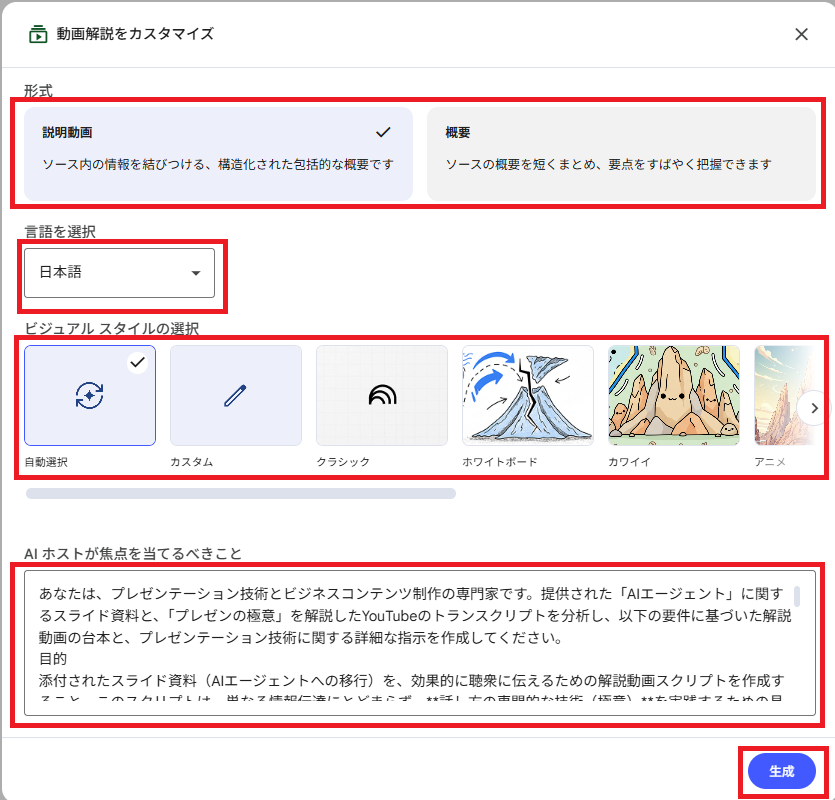
Task: Click the checkmark badge on 自動選択 tile
Action: (x=138, y=363)
